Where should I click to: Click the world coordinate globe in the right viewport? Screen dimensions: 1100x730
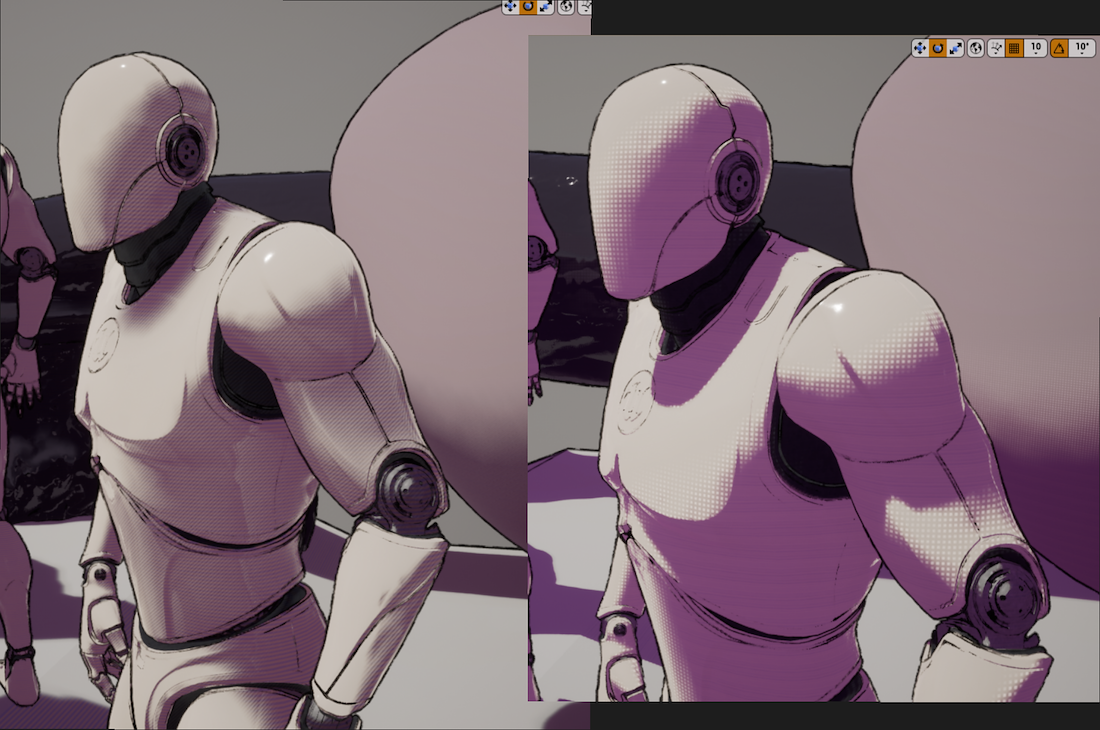pyautogui.click(x=976, y=48)
